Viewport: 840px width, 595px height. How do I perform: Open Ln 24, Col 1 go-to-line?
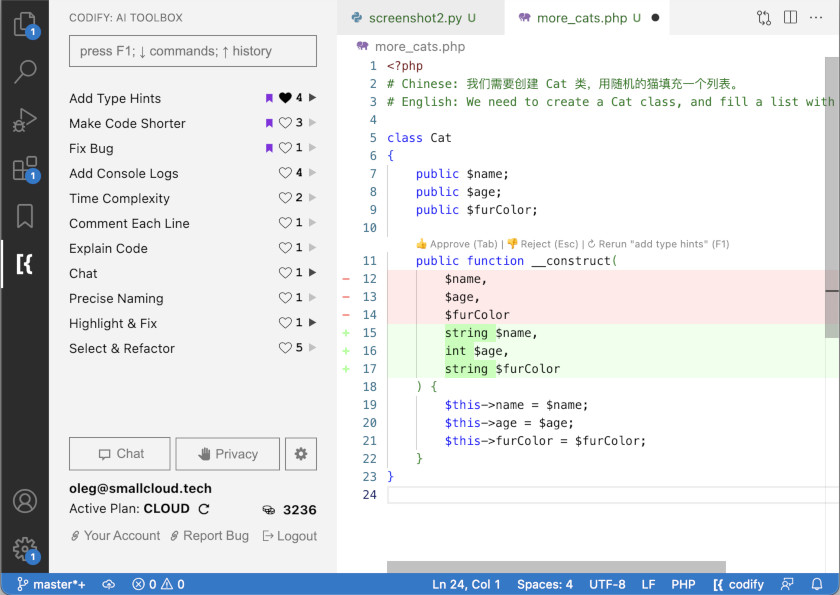466,584
